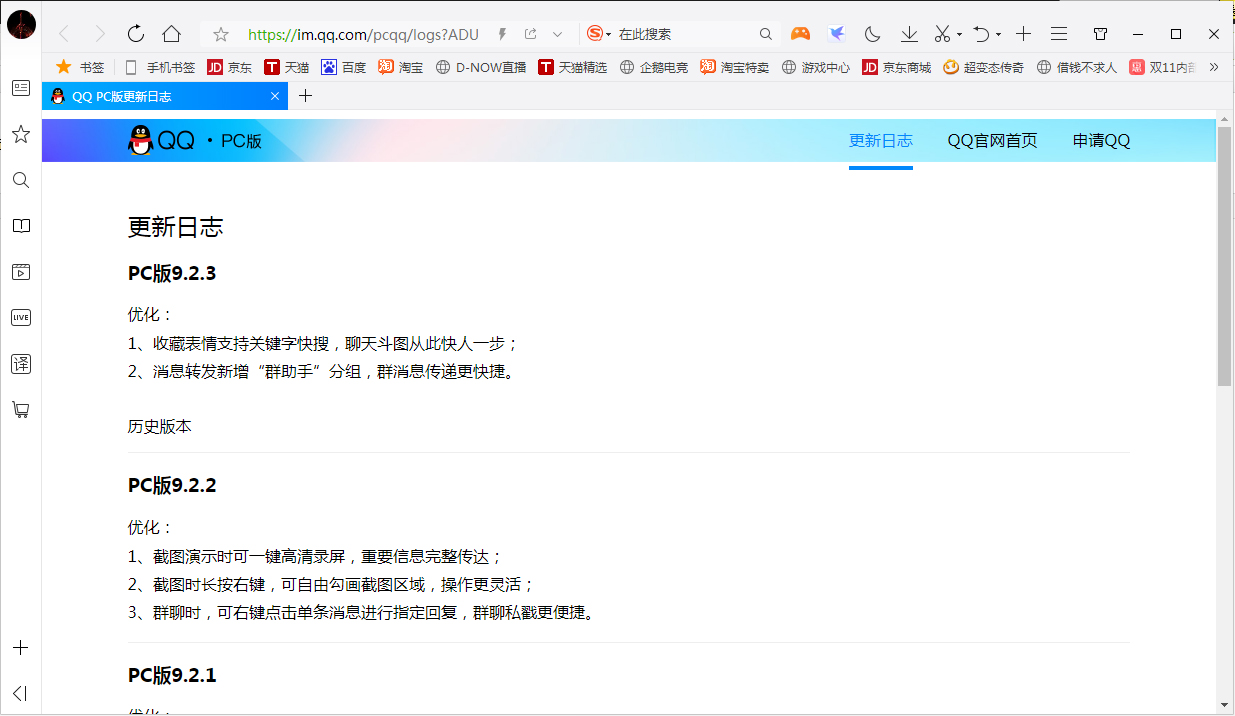The image size is (1235, 716).
Task: Open the download manager icon
Action: tap(908, 33)
